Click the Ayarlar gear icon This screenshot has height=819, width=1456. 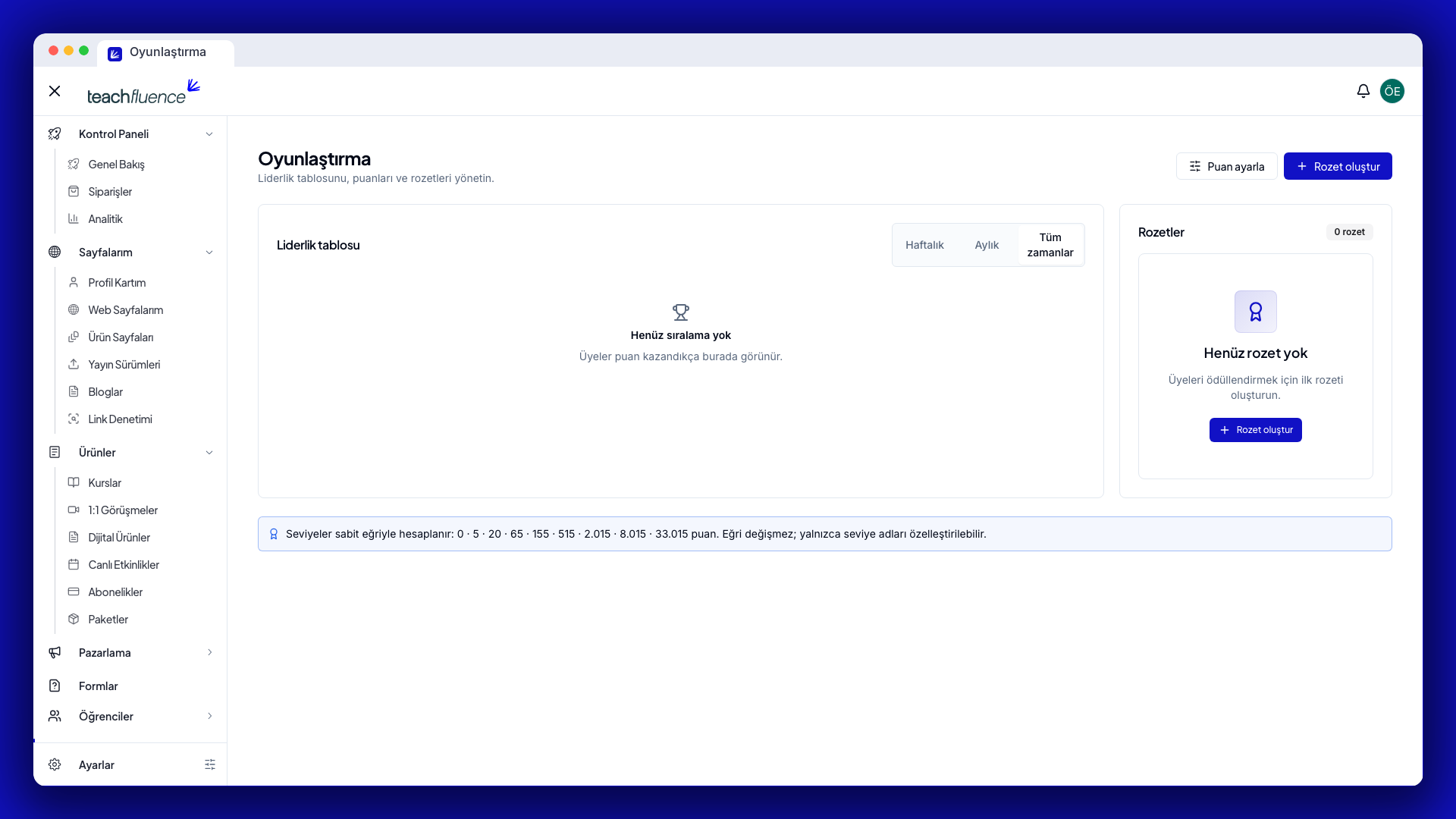55,765
